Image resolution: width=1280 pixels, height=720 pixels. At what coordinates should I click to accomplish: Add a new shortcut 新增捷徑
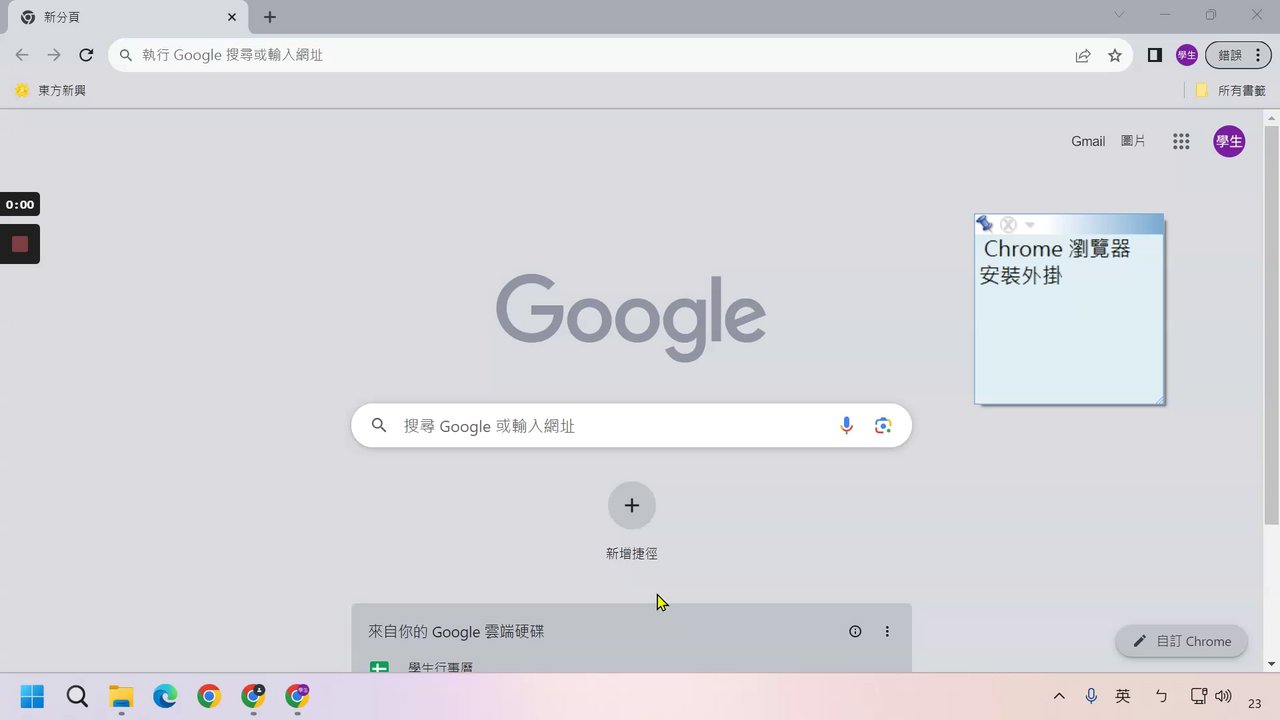point(632,521)
